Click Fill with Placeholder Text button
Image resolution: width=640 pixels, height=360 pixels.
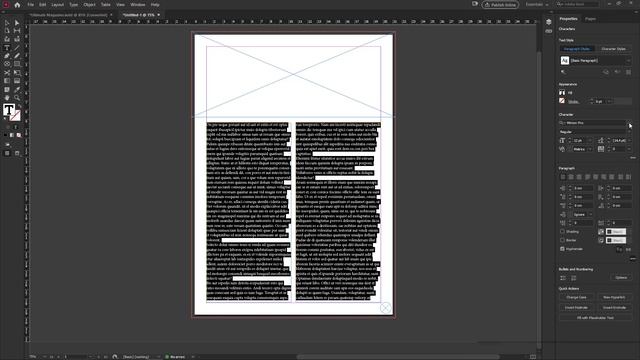[x=595, y=318]
